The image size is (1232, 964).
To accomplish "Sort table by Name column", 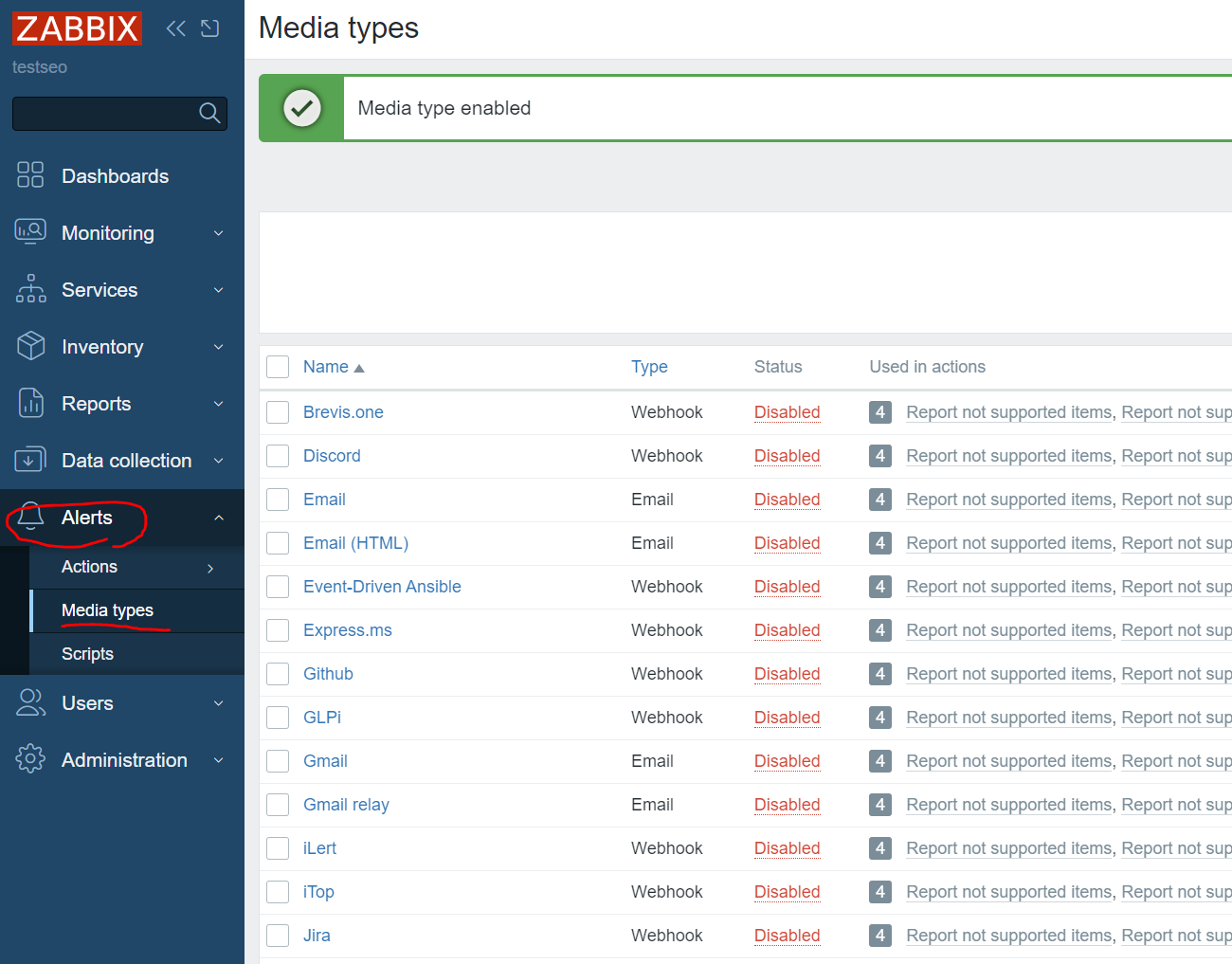I will click(326, 367).
